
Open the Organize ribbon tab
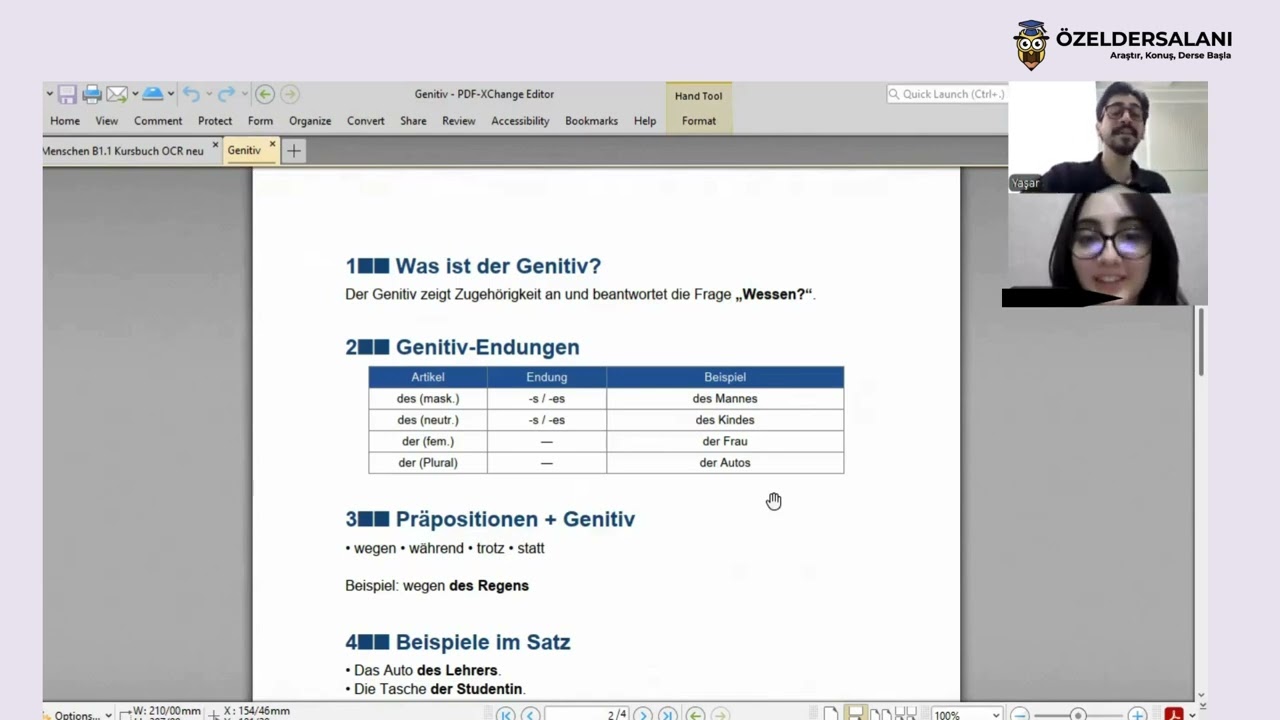(310, 121)
